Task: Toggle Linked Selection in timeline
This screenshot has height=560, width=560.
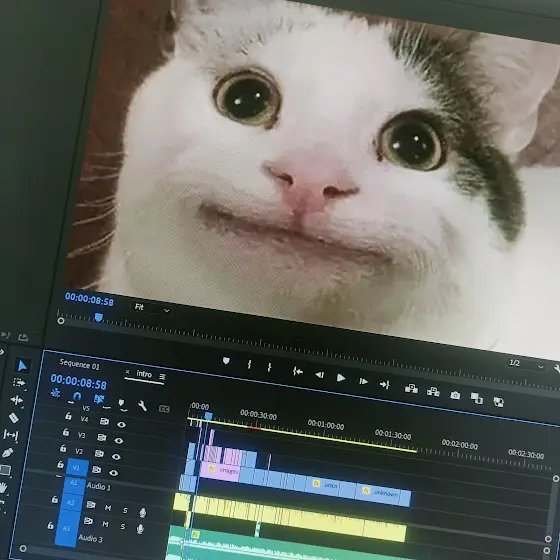Action: click(99, 399)
